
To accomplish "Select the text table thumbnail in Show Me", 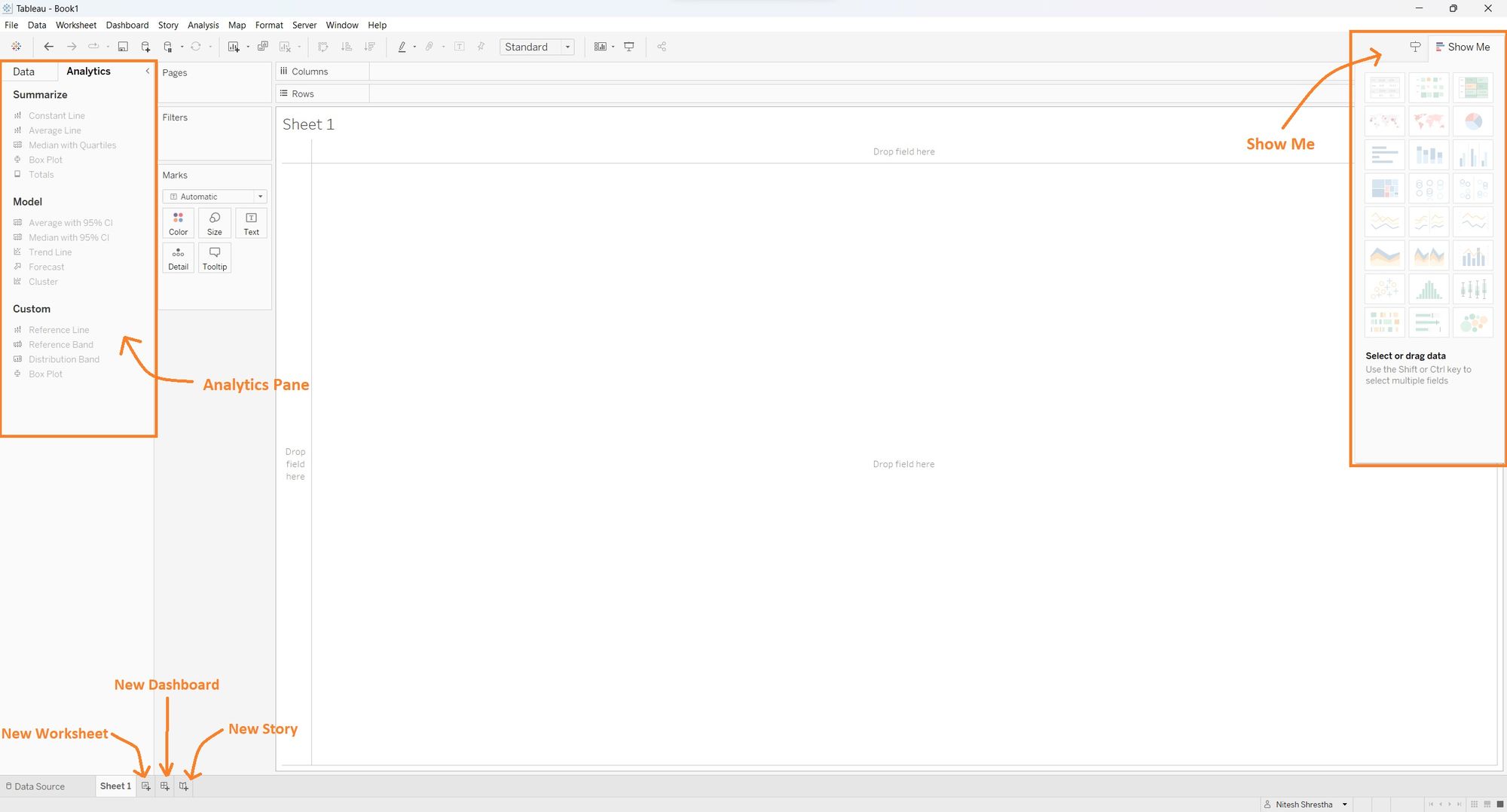I will point(1384,87).
